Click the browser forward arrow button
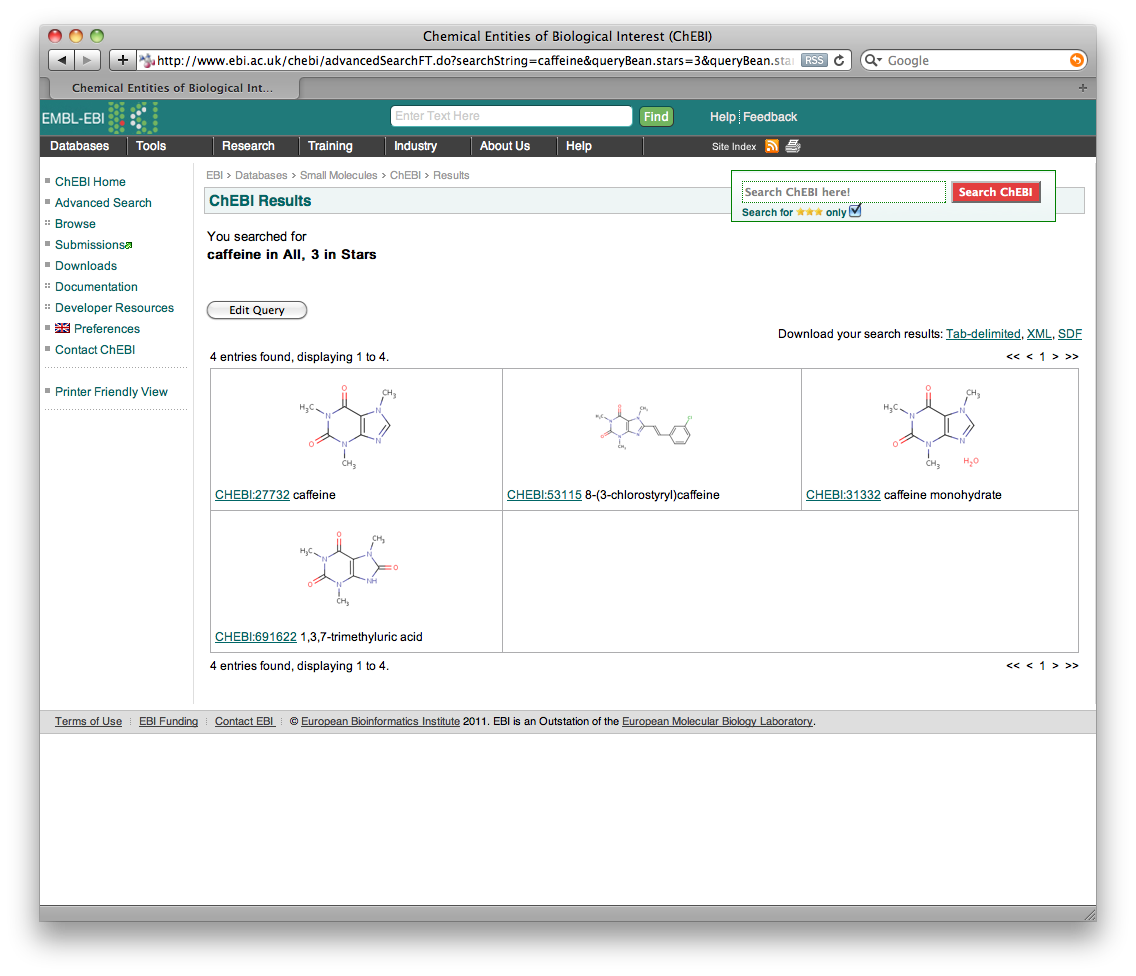Screen dimensions: 1136x976 click(88, 60)
